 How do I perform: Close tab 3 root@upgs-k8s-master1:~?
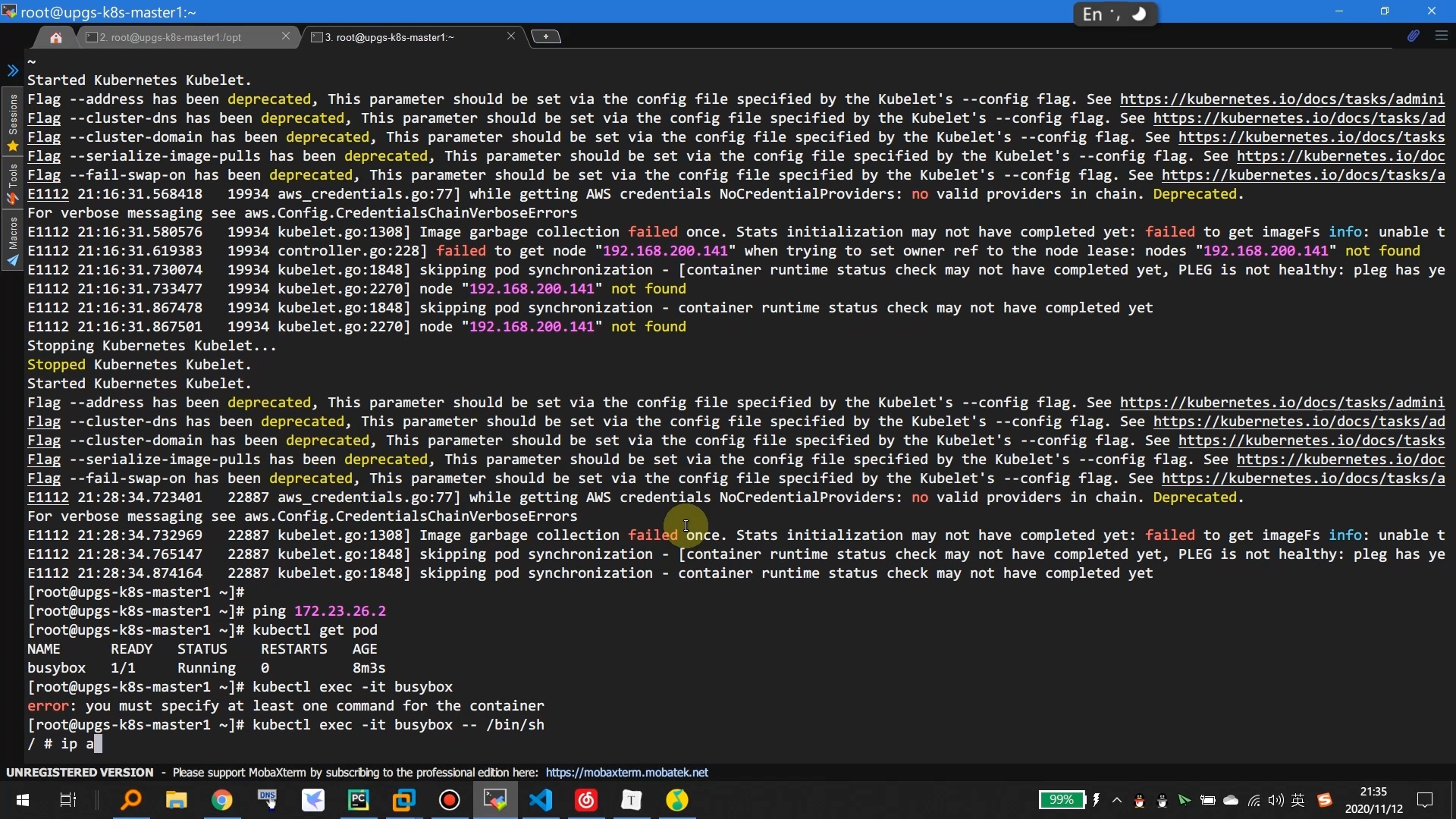[x=511, y=36]
